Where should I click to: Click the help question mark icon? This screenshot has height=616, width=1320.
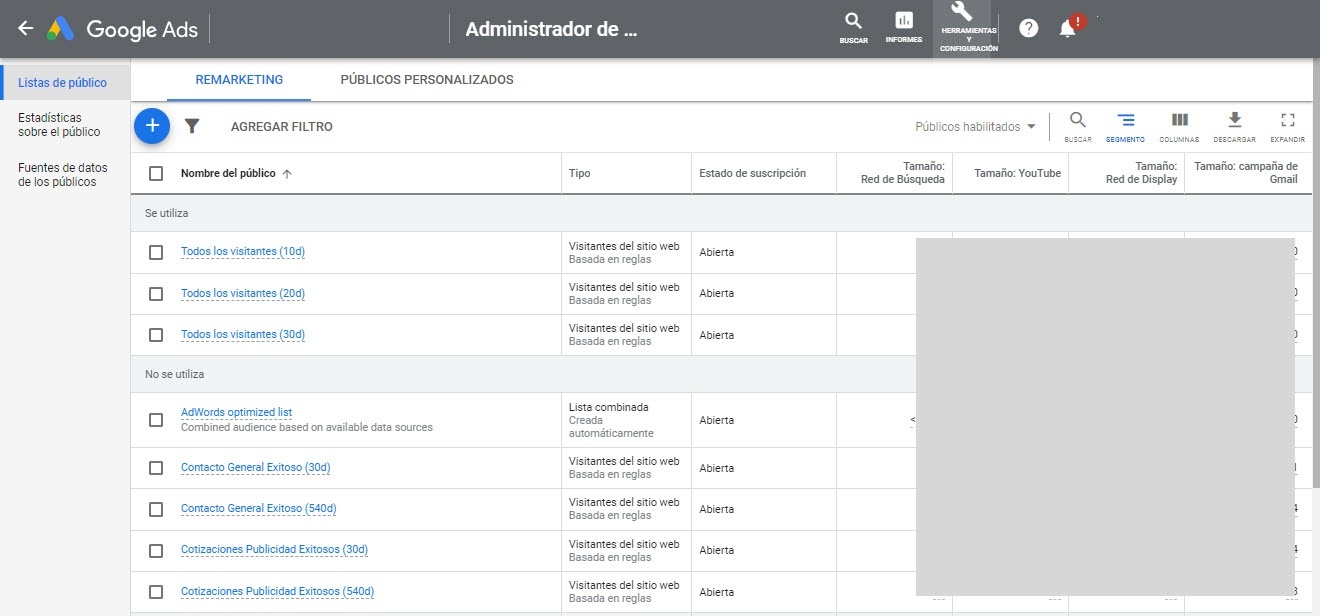pos(1029,28)
